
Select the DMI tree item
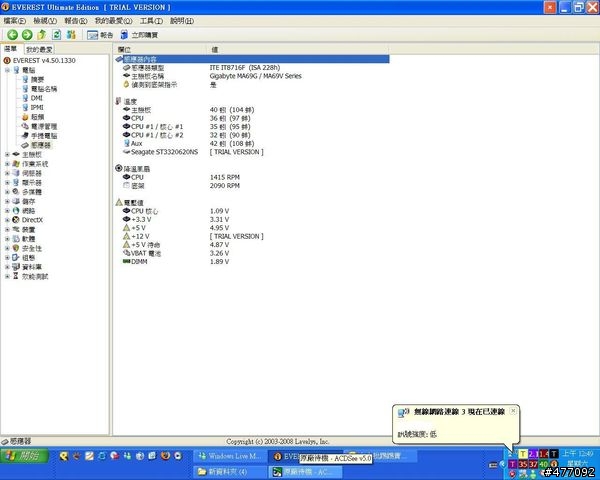[x=37, y=98]
